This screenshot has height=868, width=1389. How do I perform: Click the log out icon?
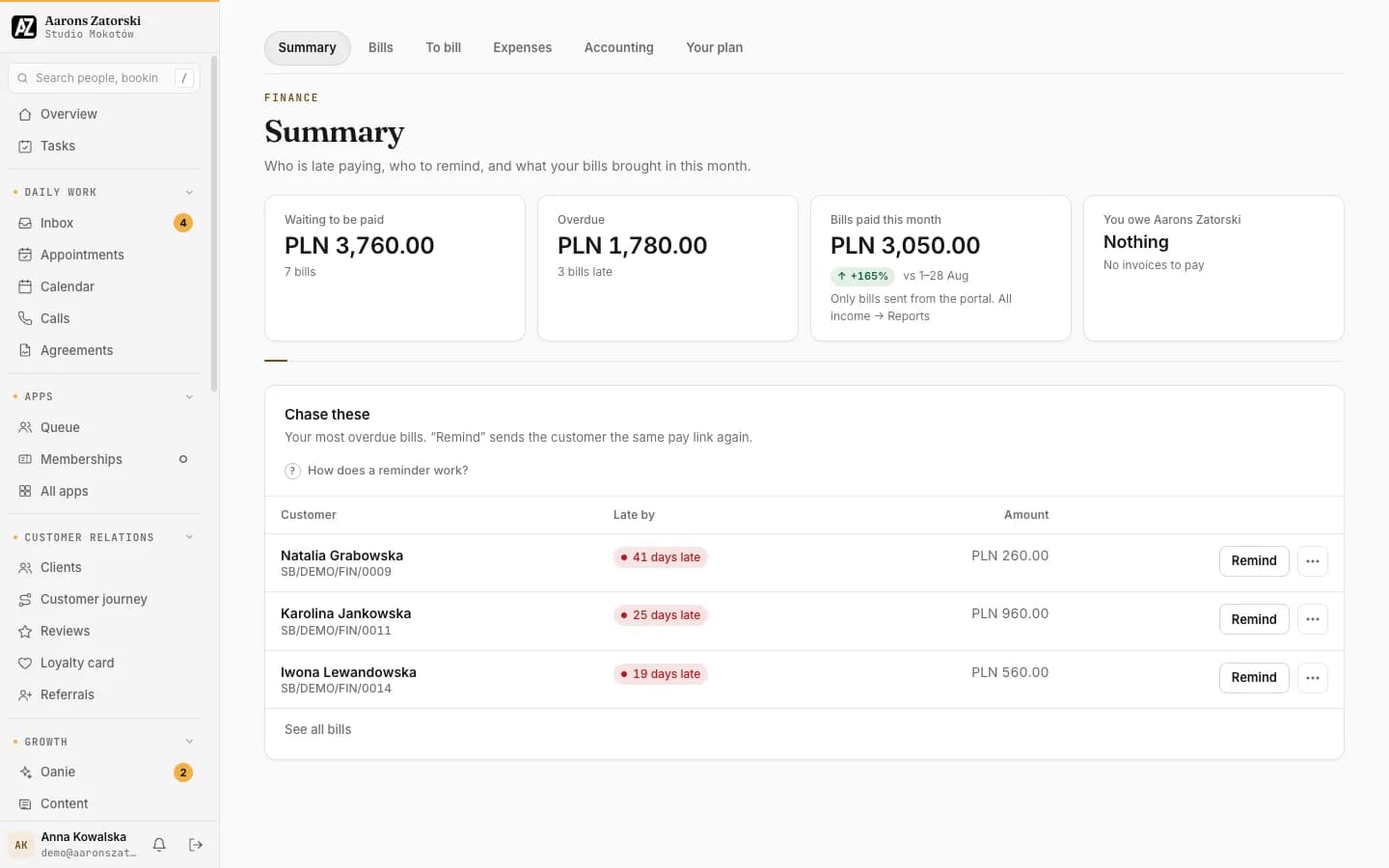click(x=196, y=845)
